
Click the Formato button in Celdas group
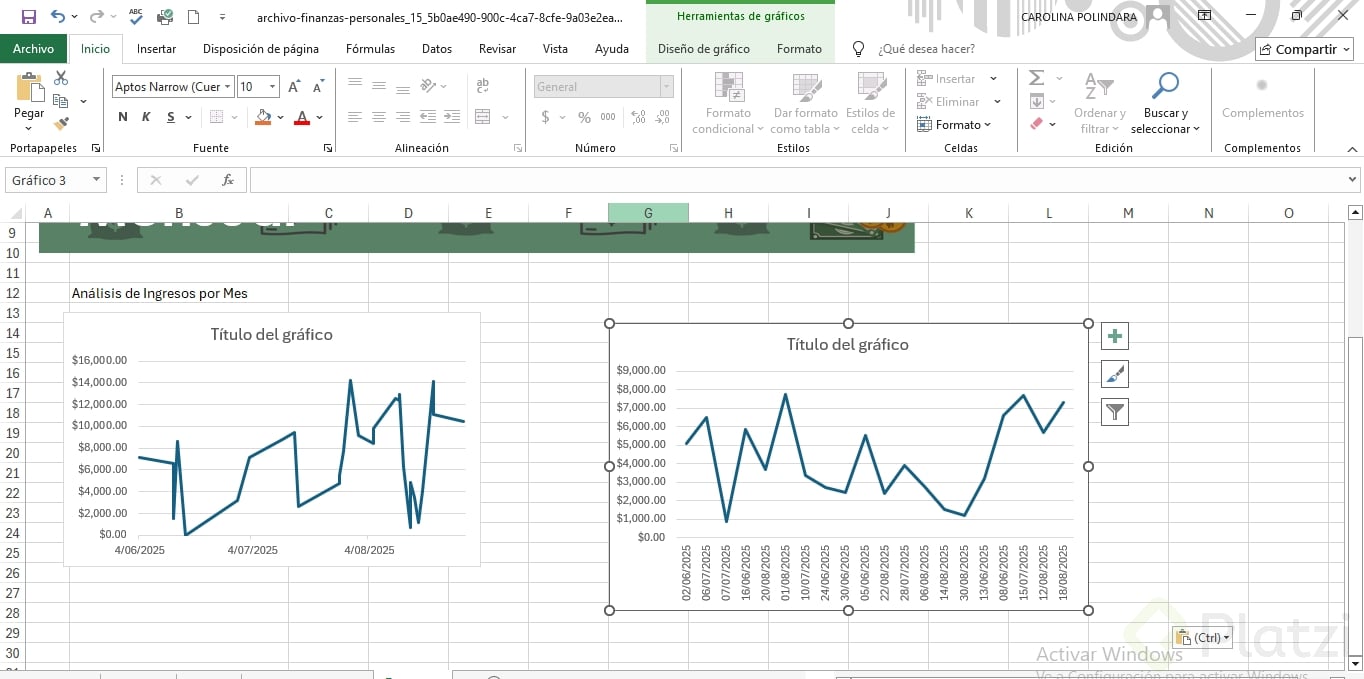point(954,125)
